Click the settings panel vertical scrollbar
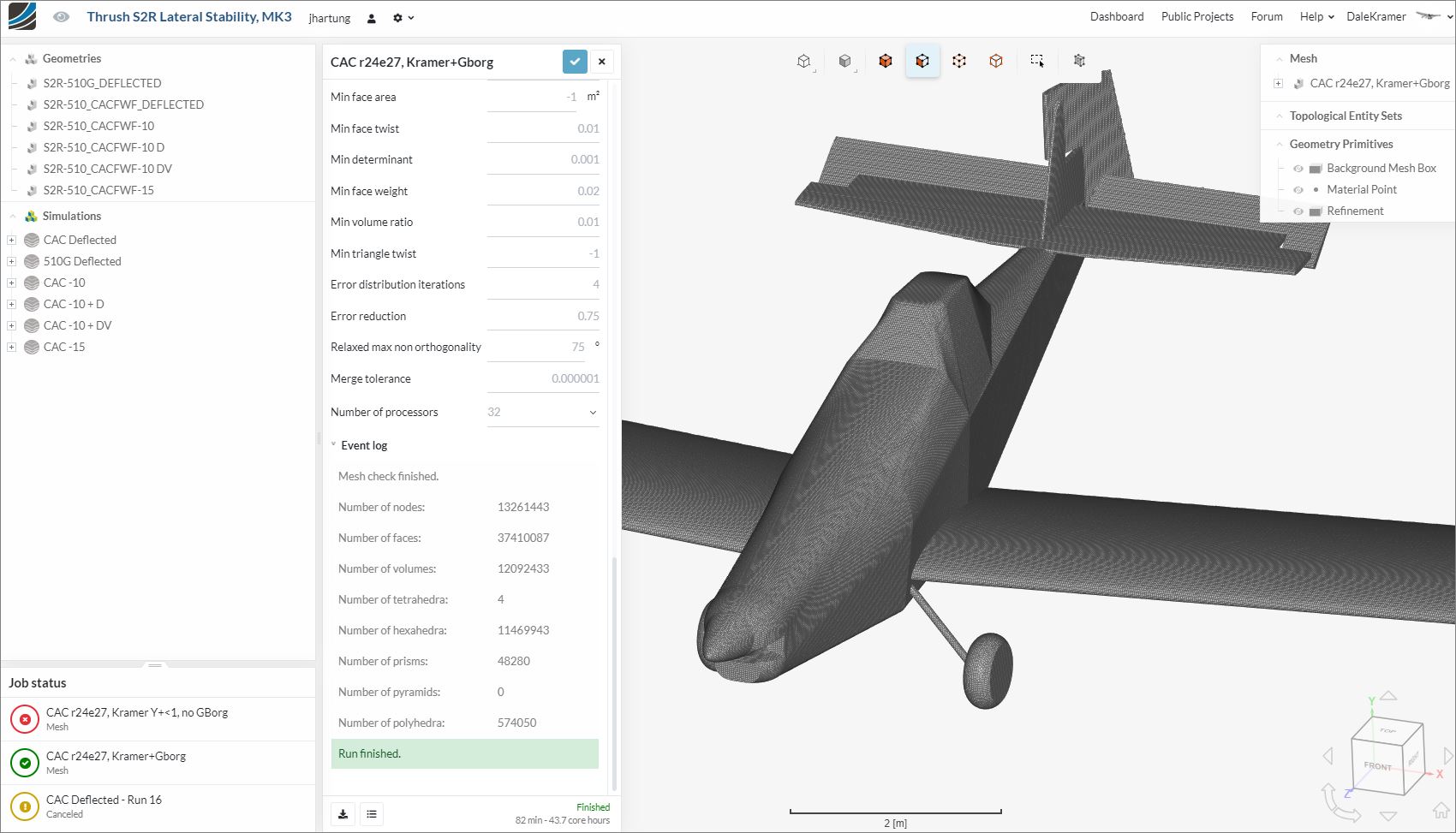The width and height of the screenshot is (1456, 833). (613, 675)
